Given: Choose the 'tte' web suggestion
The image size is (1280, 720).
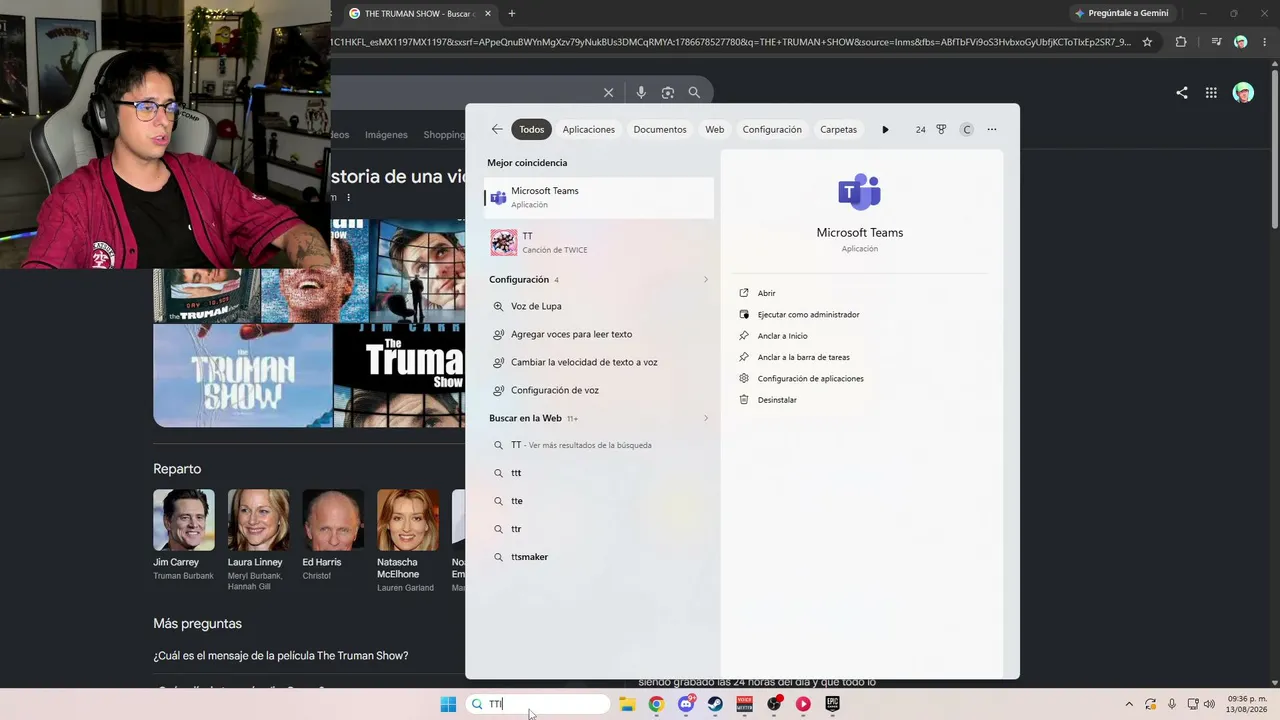Looking at the screenshot, I should [599, 501].
